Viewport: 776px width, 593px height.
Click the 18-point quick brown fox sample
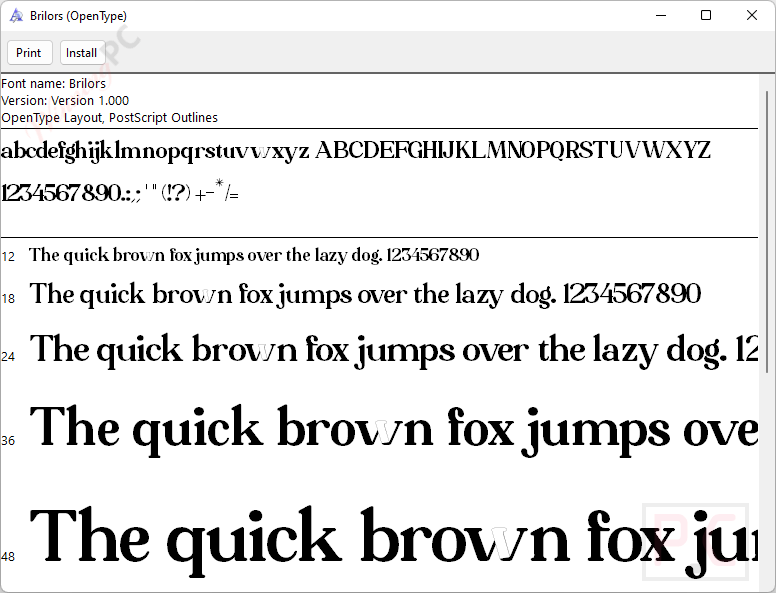365,295
